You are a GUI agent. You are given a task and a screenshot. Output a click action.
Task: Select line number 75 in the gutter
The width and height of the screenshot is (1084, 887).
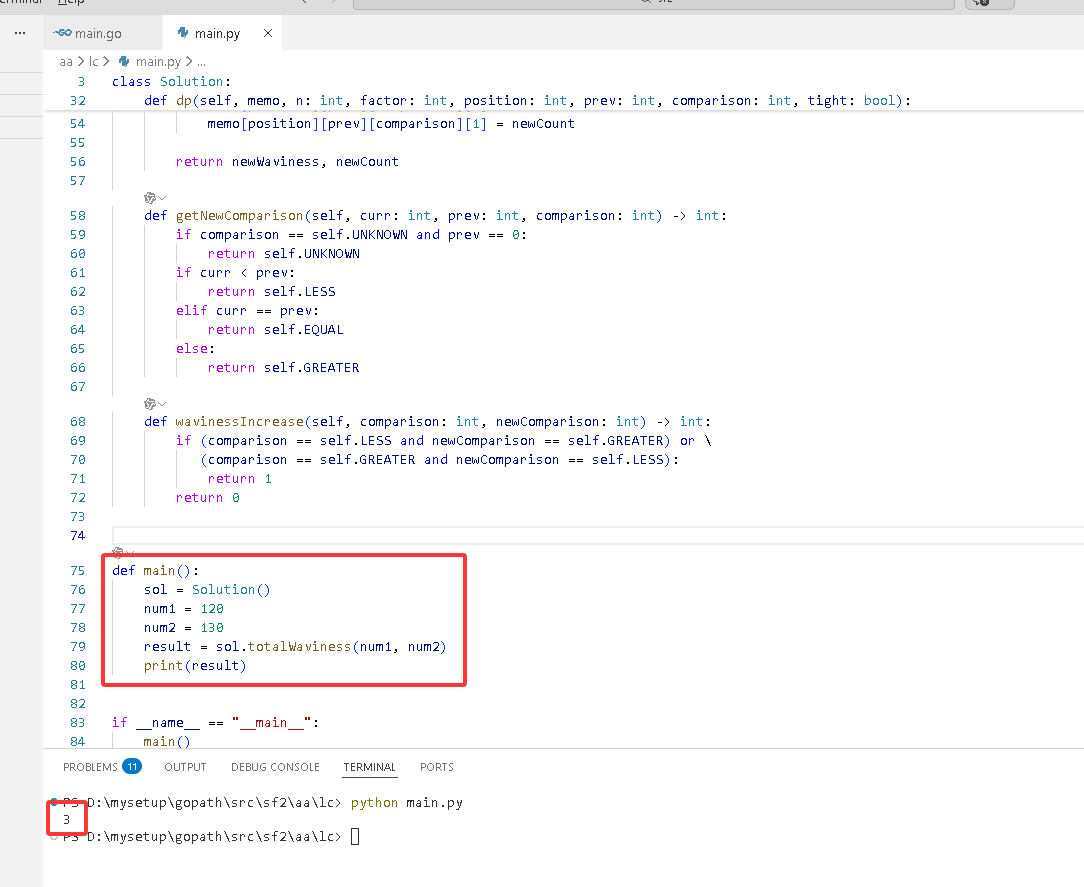[77, 570]
